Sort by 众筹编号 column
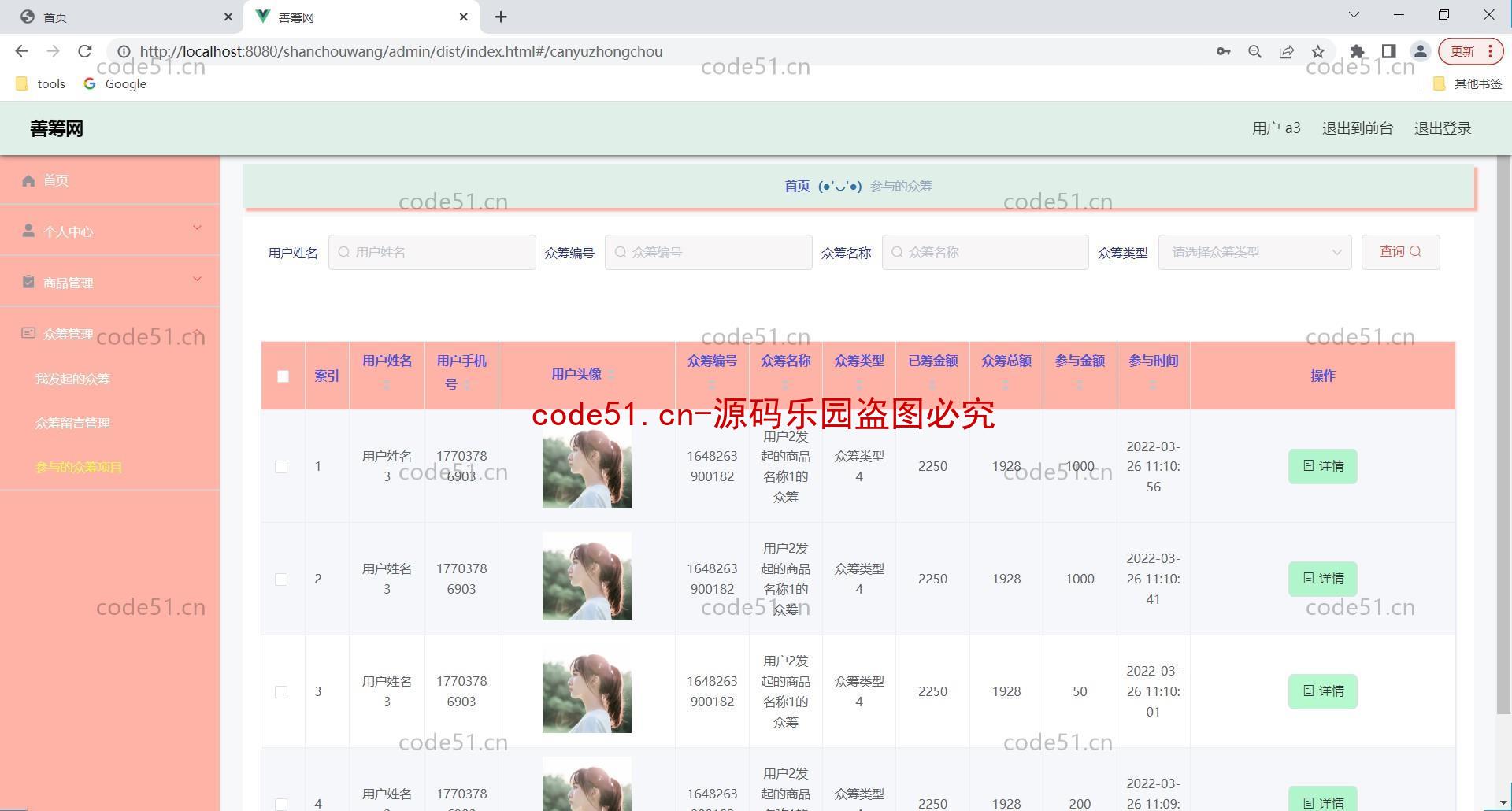 712,385
